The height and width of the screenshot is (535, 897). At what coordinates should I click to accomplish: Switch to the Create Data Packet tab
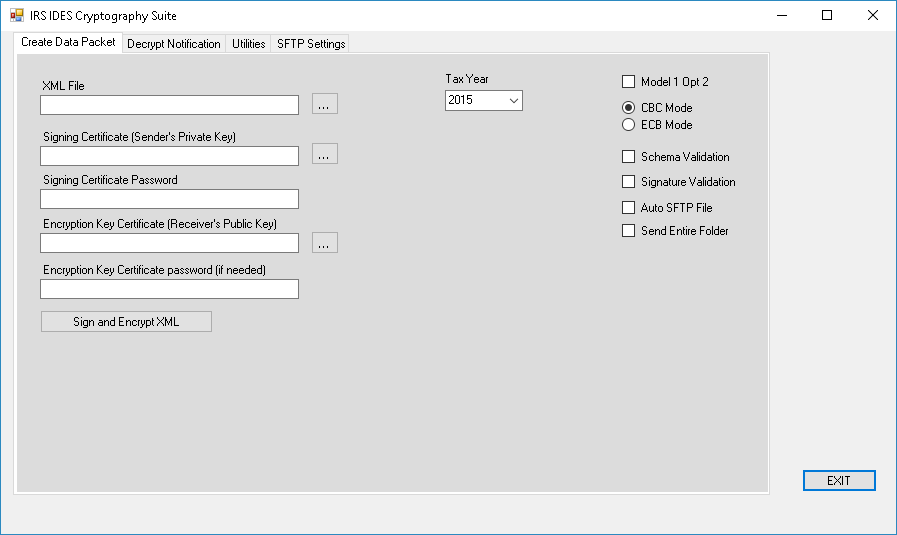coord(68,42)
